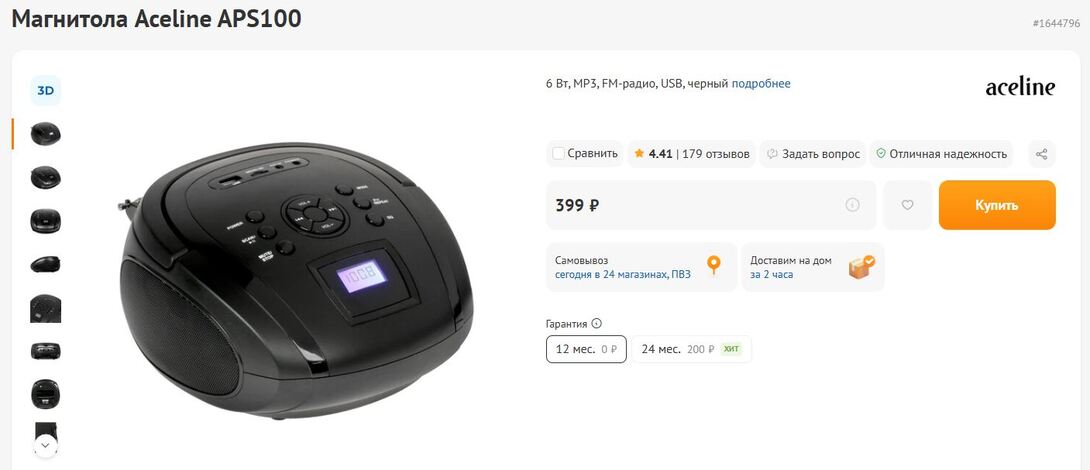
Task: Click Отличная надежность badge
Action: point(941,154)
